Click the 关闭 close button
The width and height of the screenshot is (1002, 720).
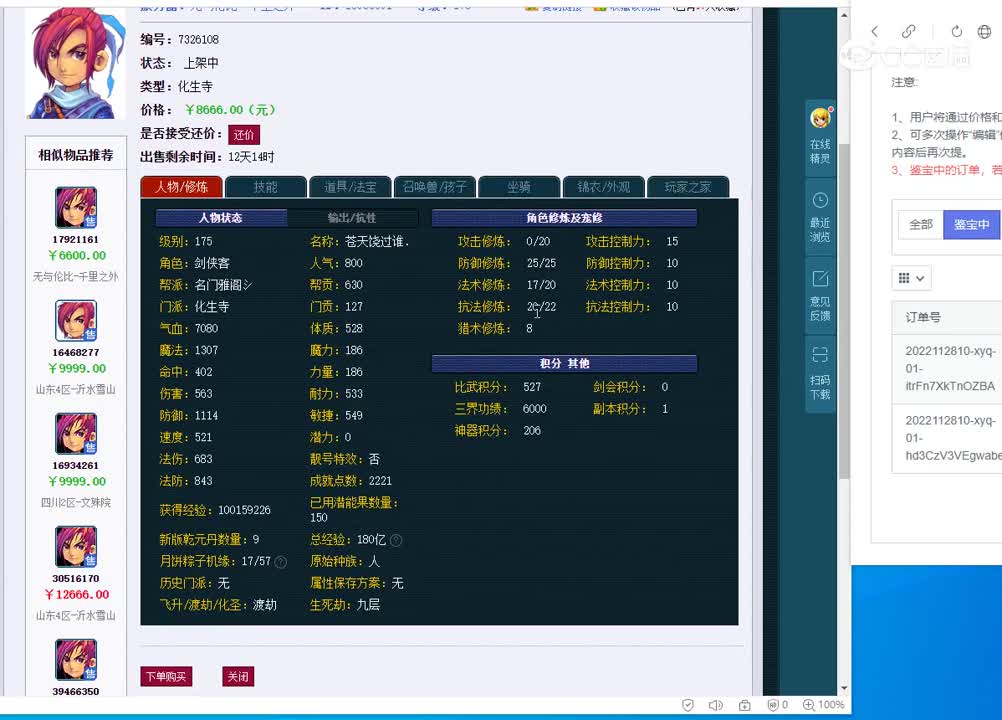tap(238, 677)
